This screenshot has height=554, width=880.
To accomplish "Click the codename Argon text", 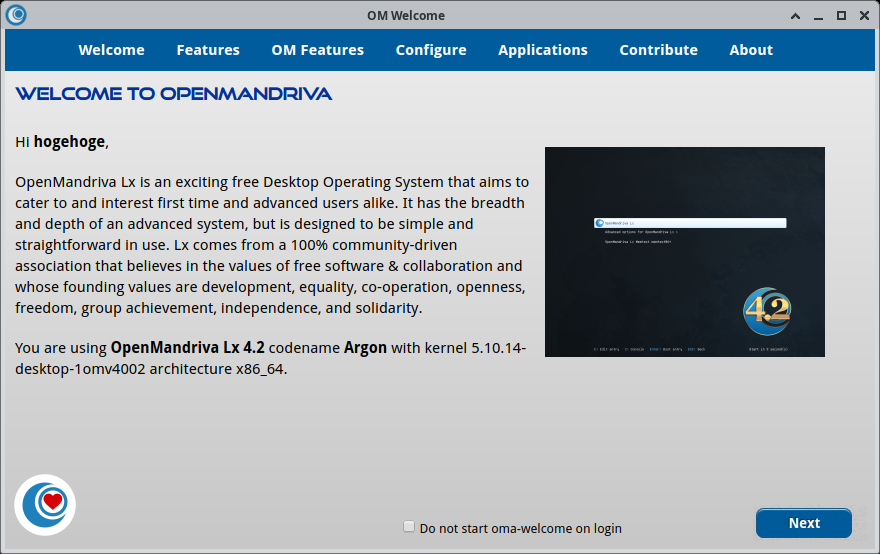I will coord(365,348).
